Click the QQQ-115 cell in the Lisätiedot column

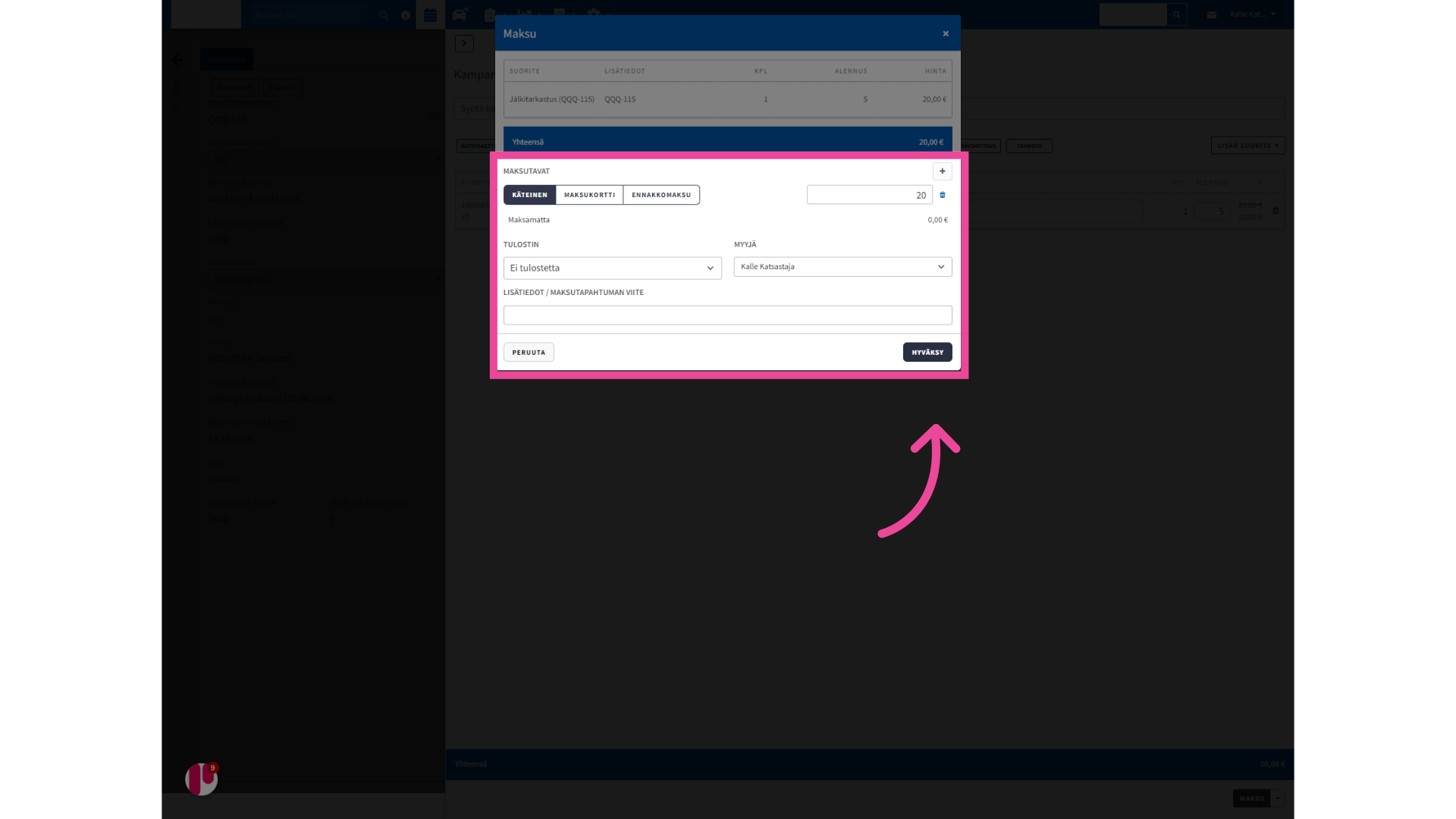click(620, 99)
